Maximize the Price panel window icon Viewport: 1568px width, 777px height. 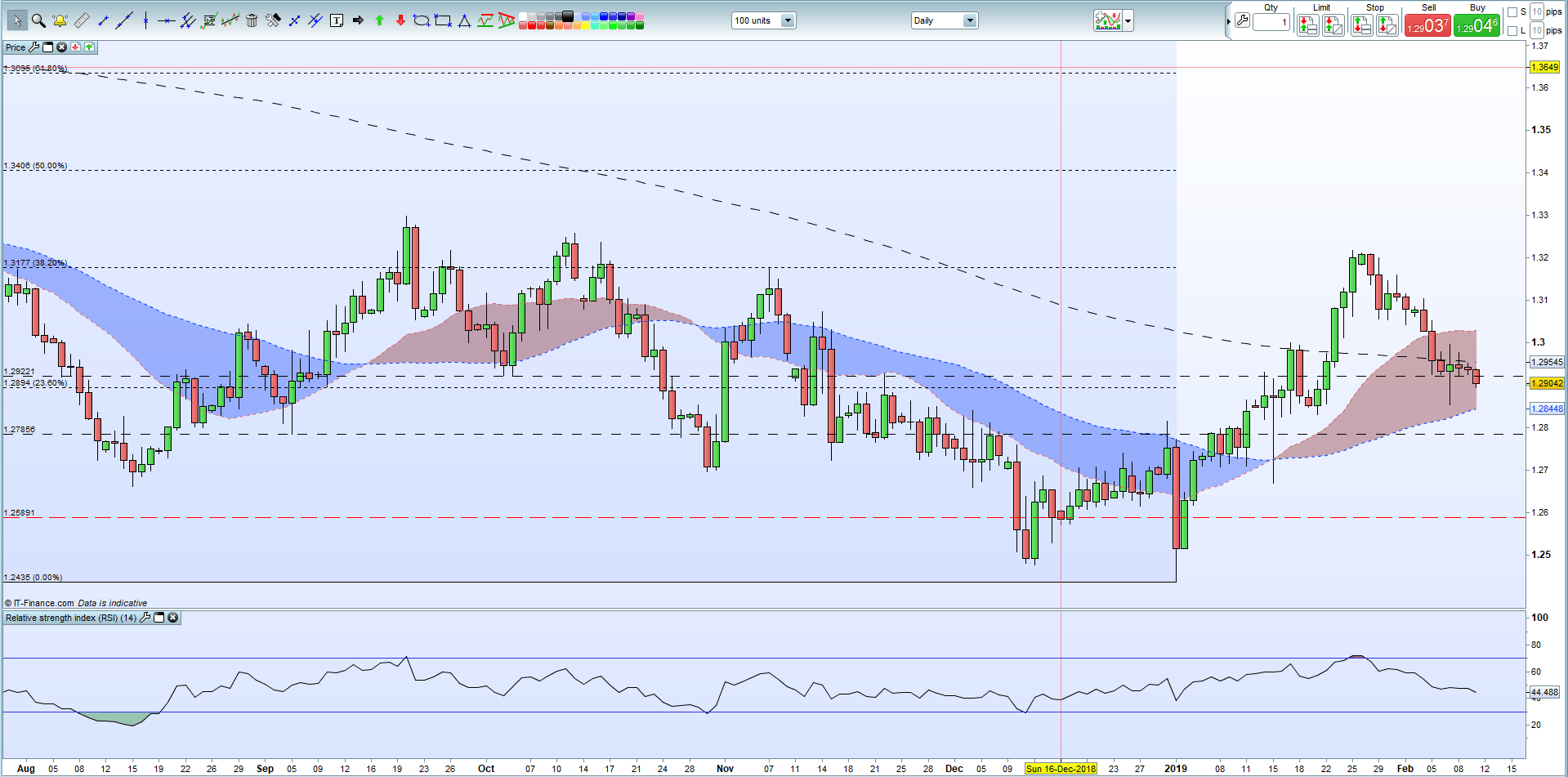coord(47,47)
